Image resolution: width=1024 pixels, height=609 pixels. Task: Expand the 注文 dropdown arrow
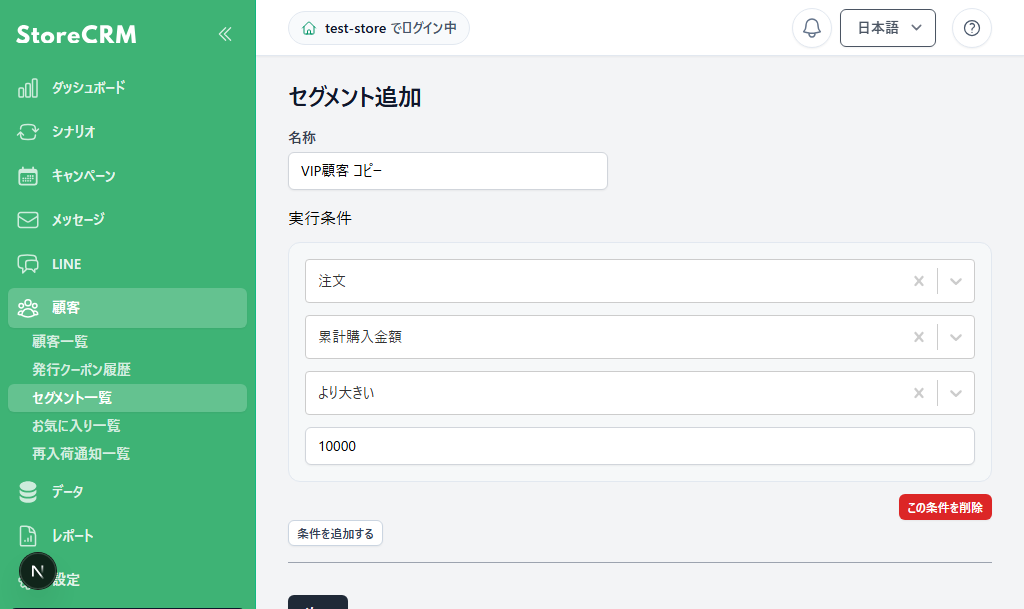tap(955, 281)
